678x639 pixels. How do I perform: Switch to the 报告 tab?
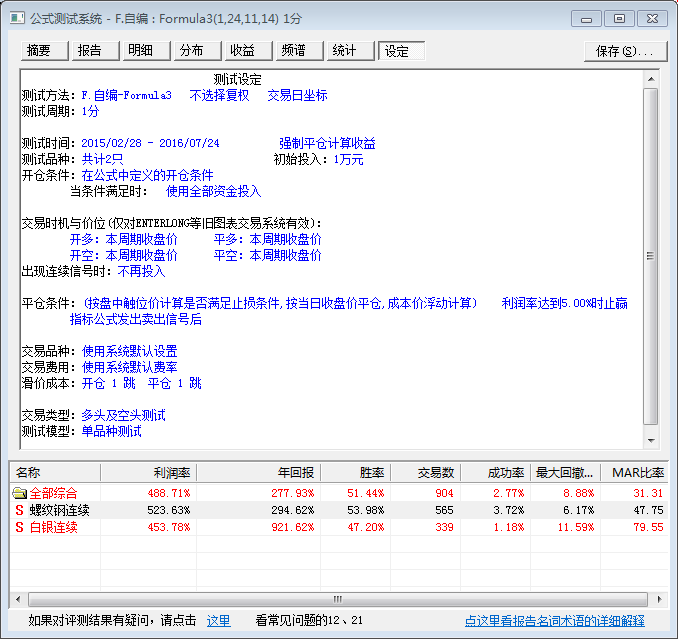point(96,51)
